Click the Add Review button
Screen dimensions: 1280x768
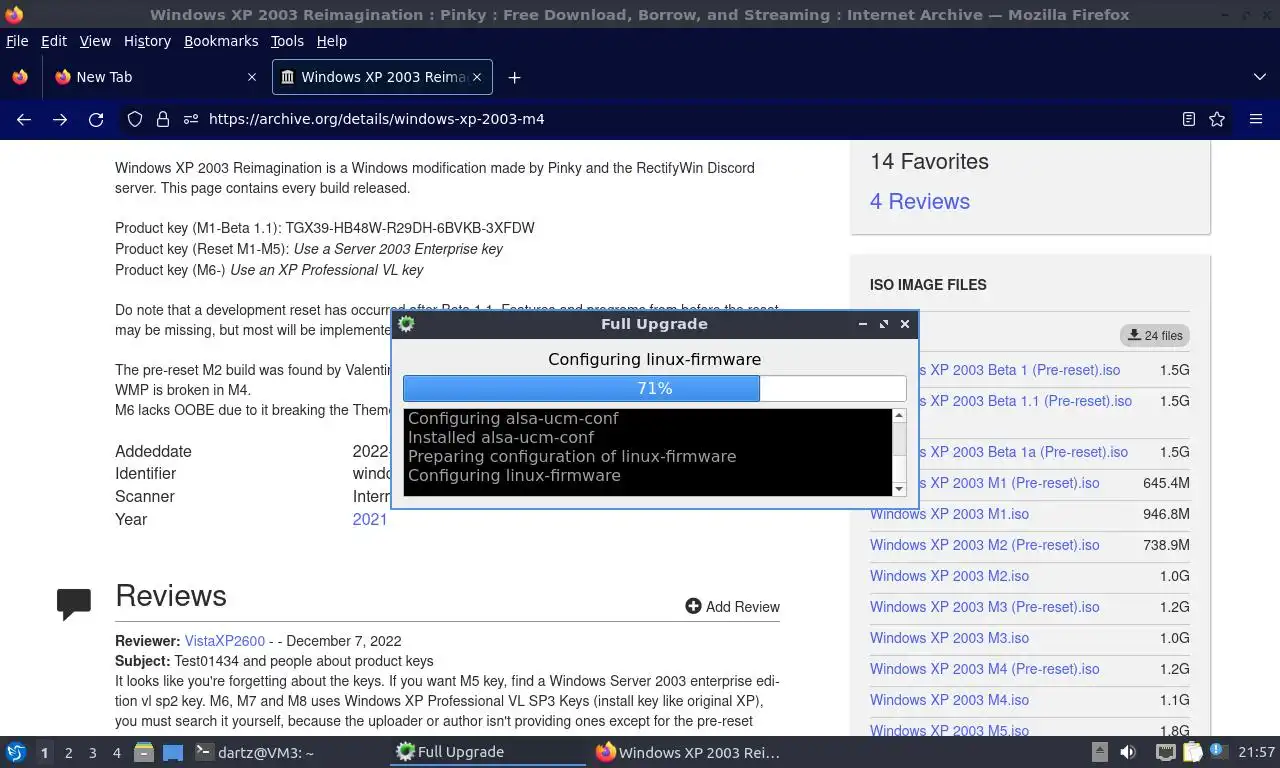click(732, 606)
